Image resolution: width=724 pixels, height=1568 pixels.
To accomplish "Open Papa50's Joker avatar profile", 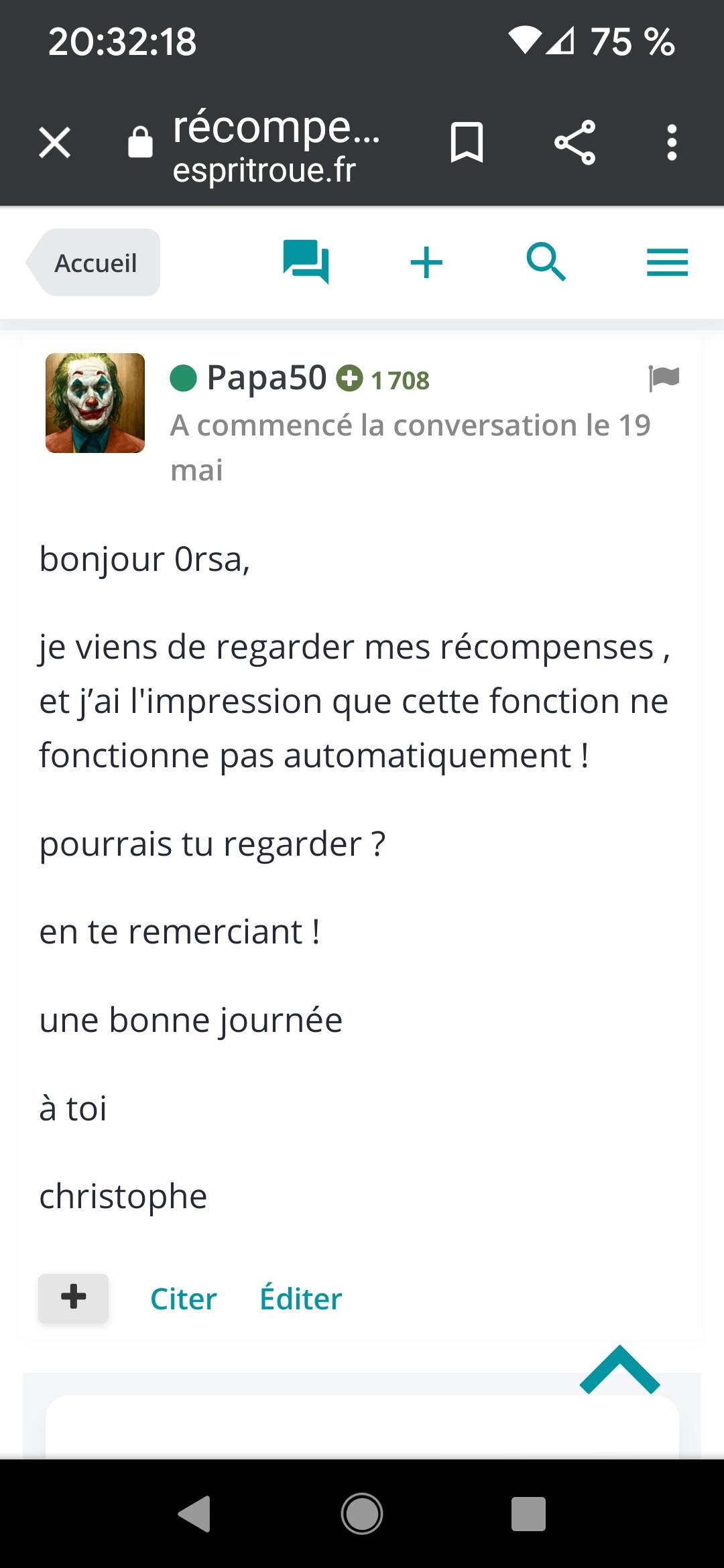I will [95, 403].
